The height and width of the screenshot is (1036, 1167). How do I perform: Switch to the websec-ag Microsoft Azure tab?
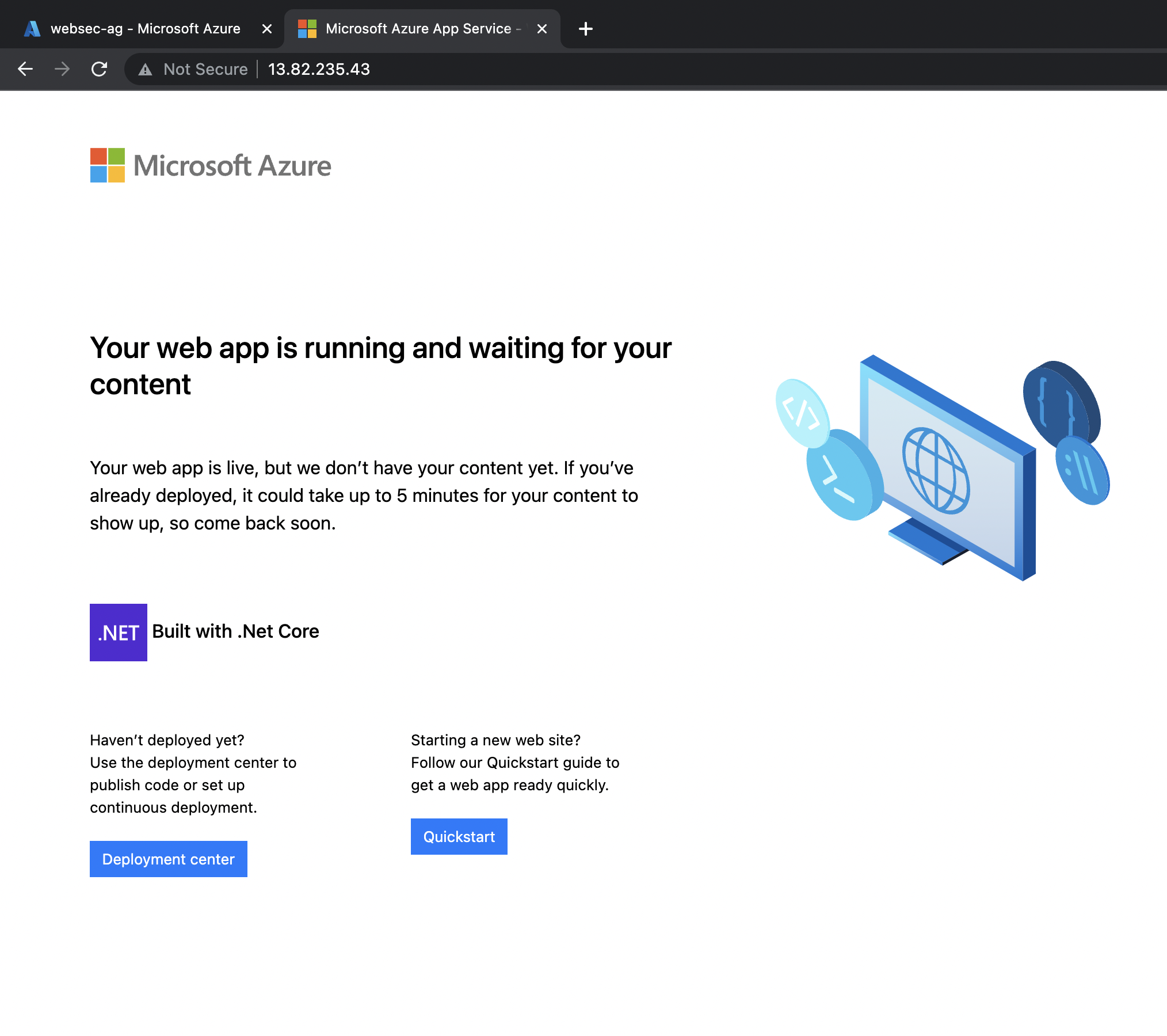coord(144,29)
